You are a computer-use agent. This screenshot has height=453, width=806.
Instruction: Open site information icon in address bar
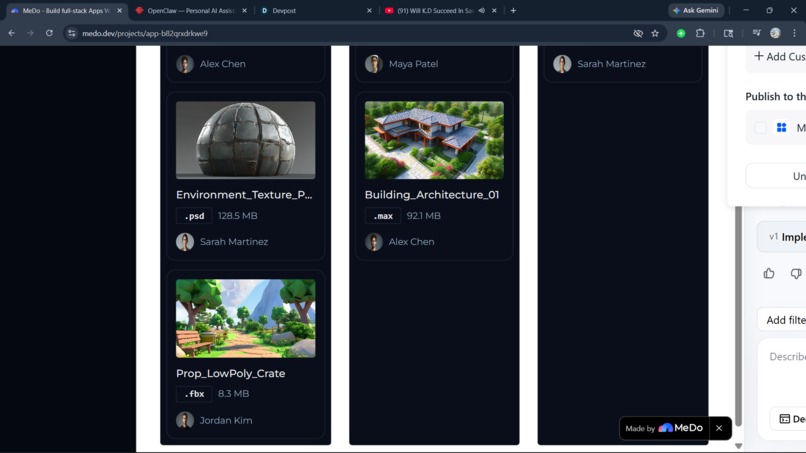(x=72, y=33)
